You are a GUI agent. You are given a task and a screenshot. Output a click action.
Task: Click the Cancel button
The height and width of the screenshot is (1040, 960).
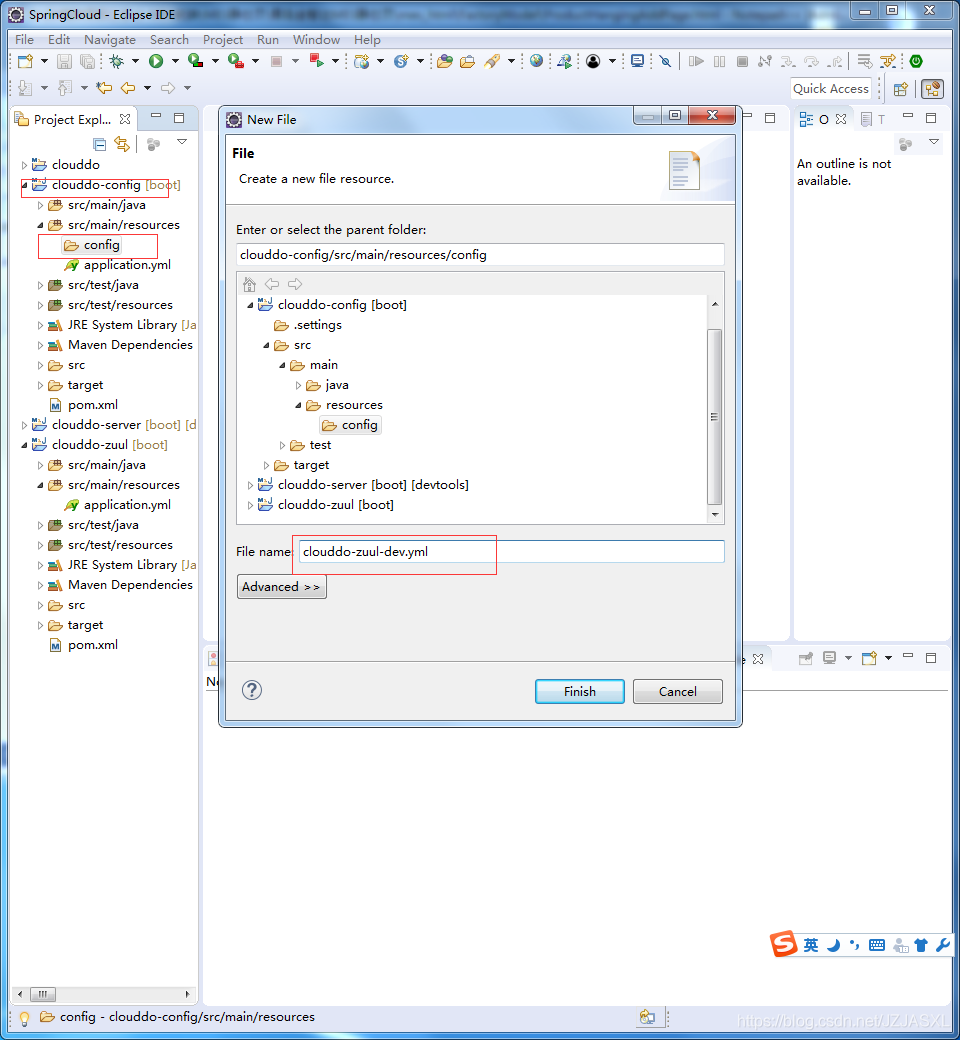[x=677, y=691]
